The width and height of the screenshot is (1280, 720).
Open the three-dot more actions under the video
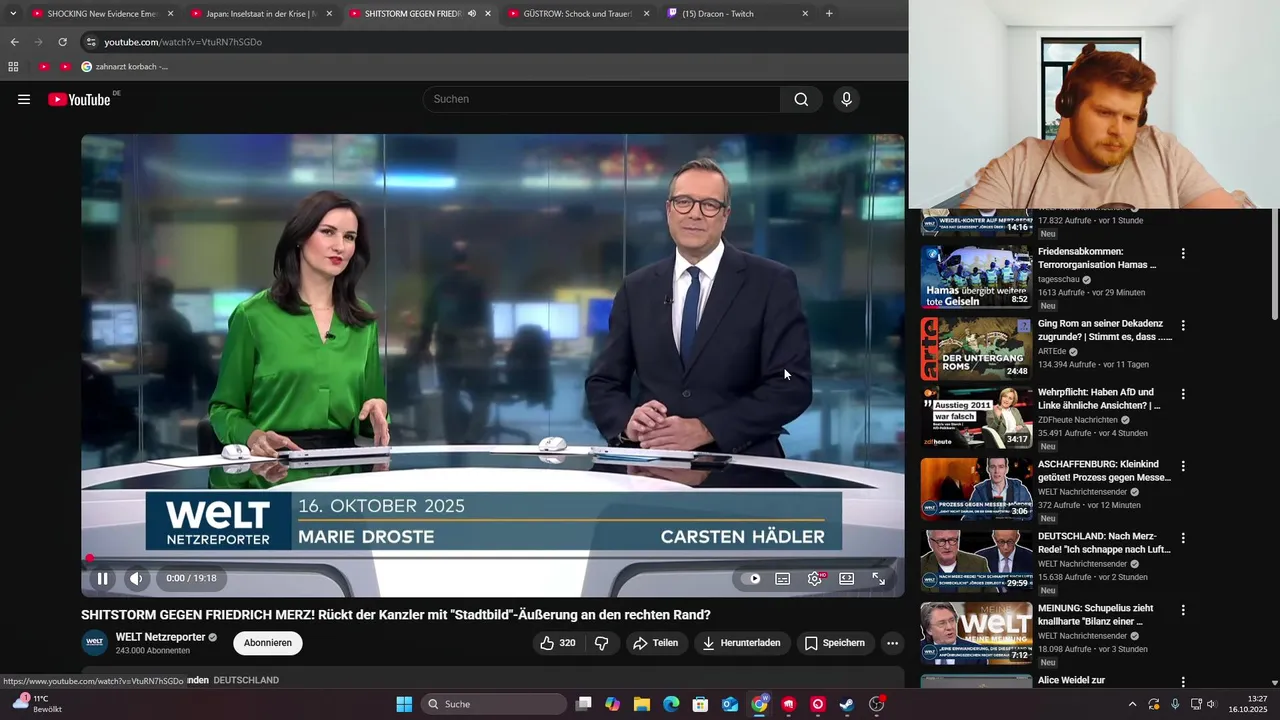892,643
